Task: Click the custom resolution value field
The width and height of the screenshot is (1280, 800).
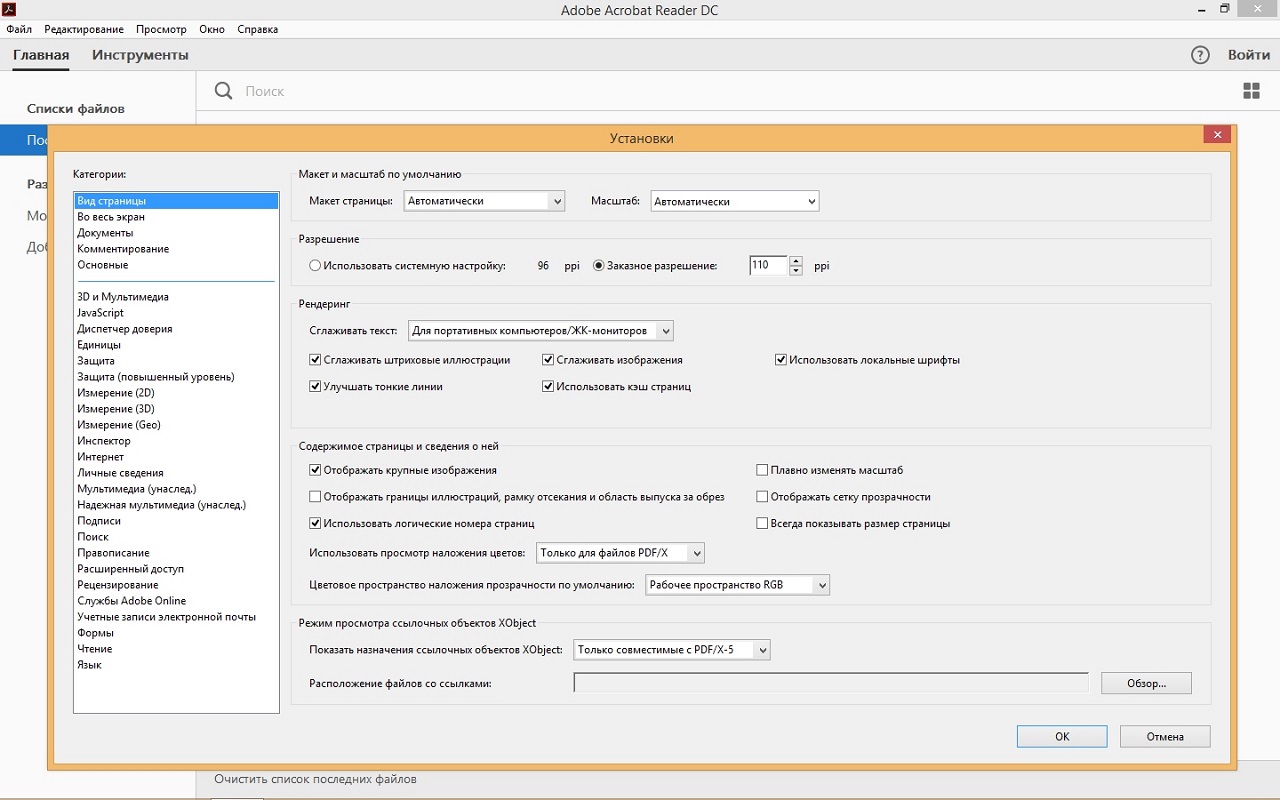Action: 767,266
